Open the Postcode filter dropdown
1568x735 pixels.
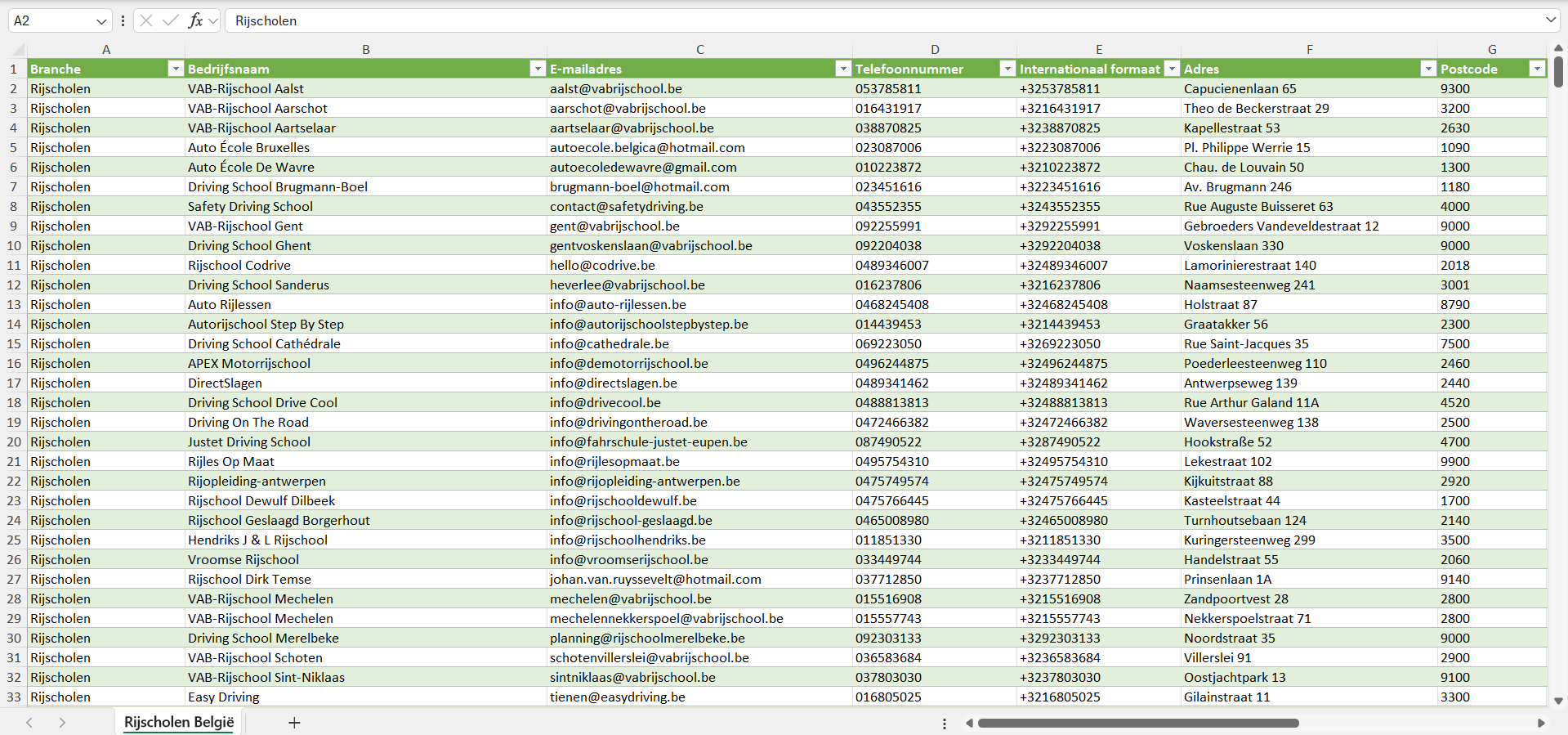click(1537, 69)
